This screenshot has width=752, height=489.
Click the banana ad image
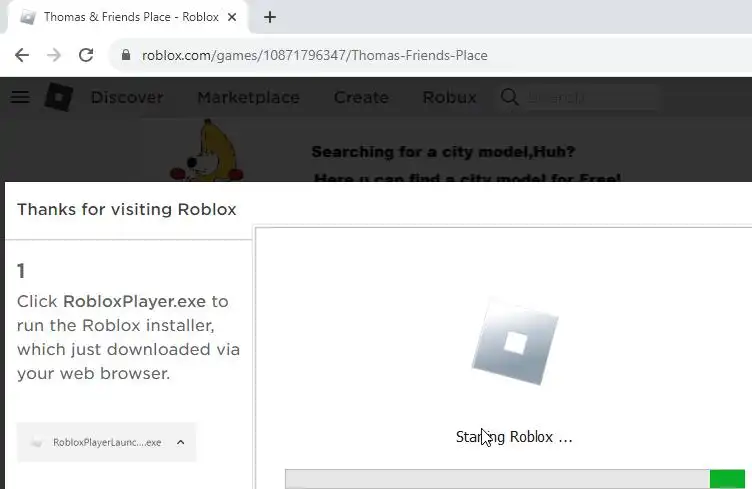tap(207, 150)
